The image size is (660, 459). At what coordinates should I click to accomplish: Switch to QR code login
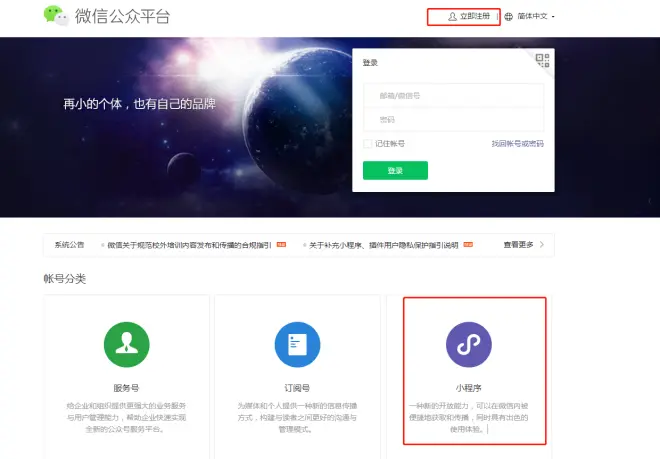click(542, 60)
